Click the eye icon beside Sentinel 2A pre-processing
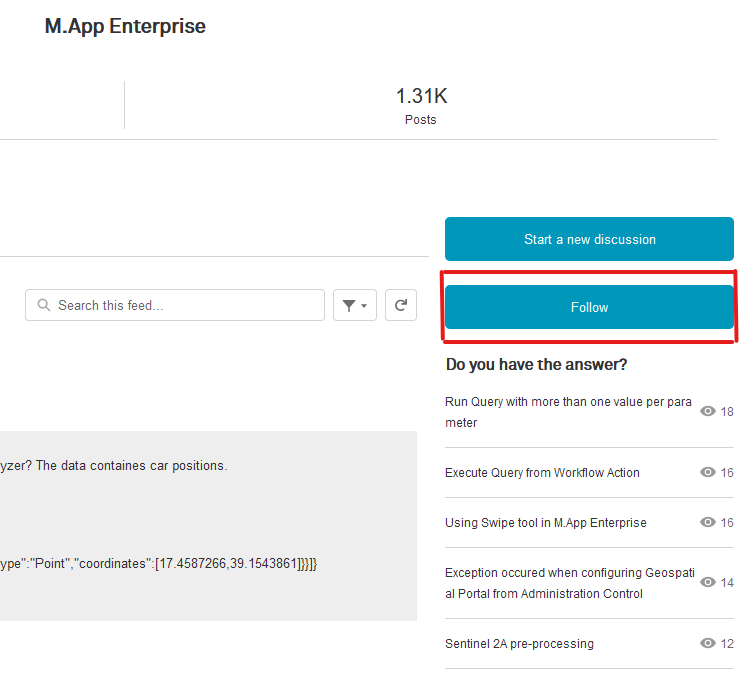 pyautogui.click(x=708, y=643)
